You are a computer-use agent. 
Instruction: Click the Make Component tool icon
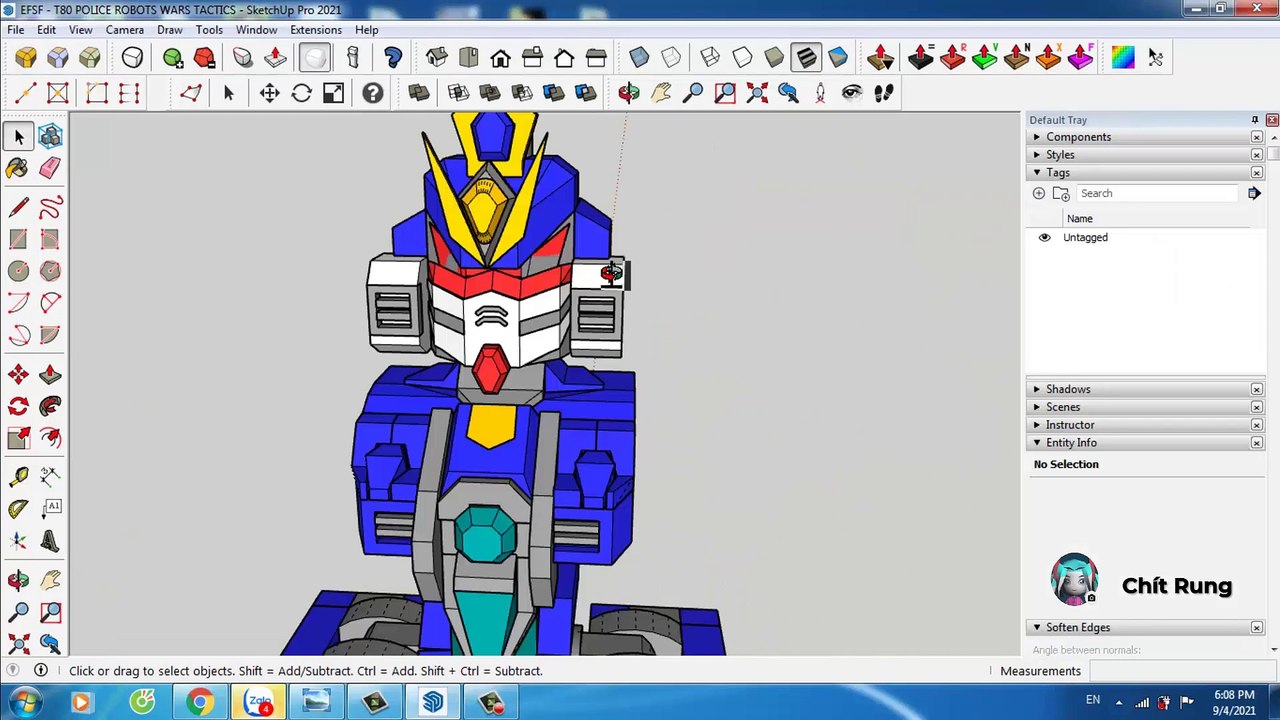click(x=50, y=136)
